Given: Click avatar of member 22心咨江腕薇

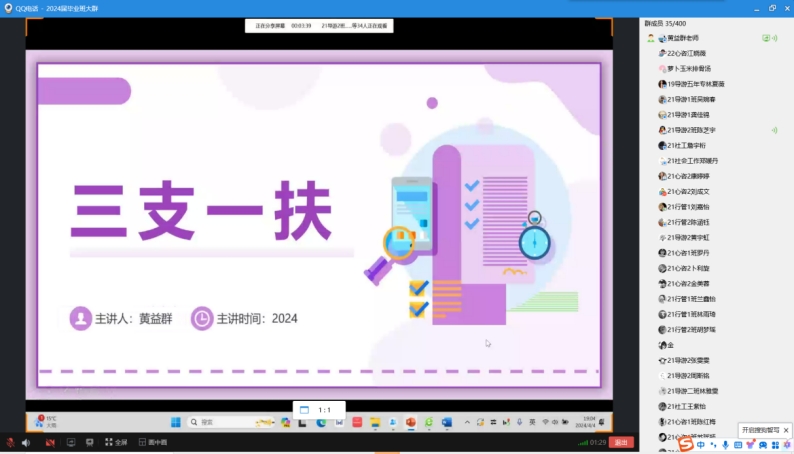Looking at the screenshot, I should 662,53.
